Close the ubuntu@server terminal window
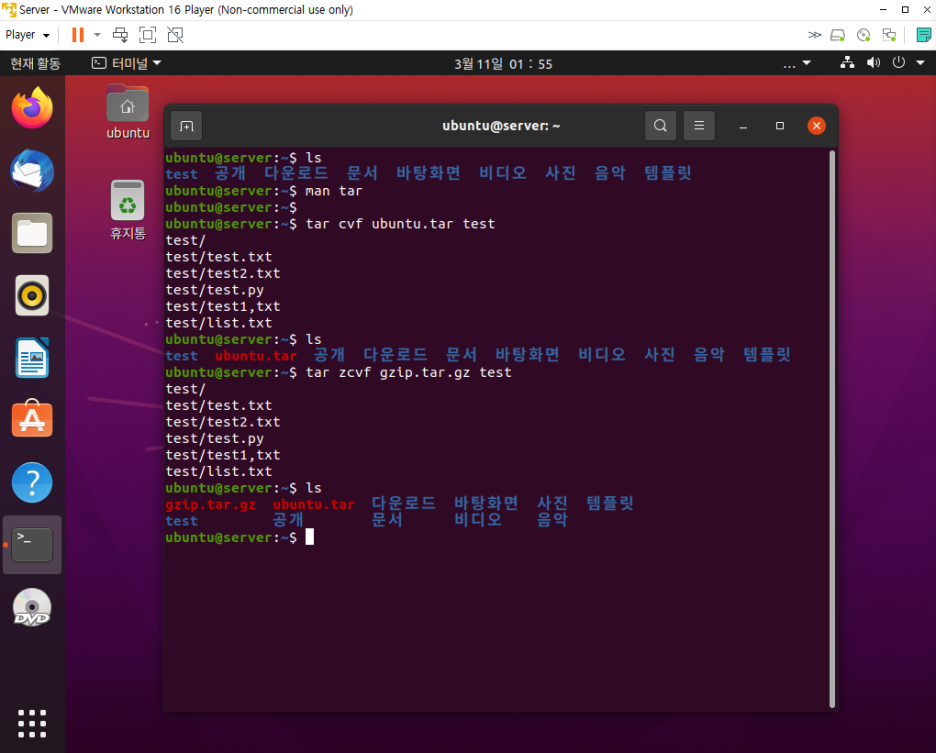The width and height of the screenshot is (936, 753). (816, 125)
